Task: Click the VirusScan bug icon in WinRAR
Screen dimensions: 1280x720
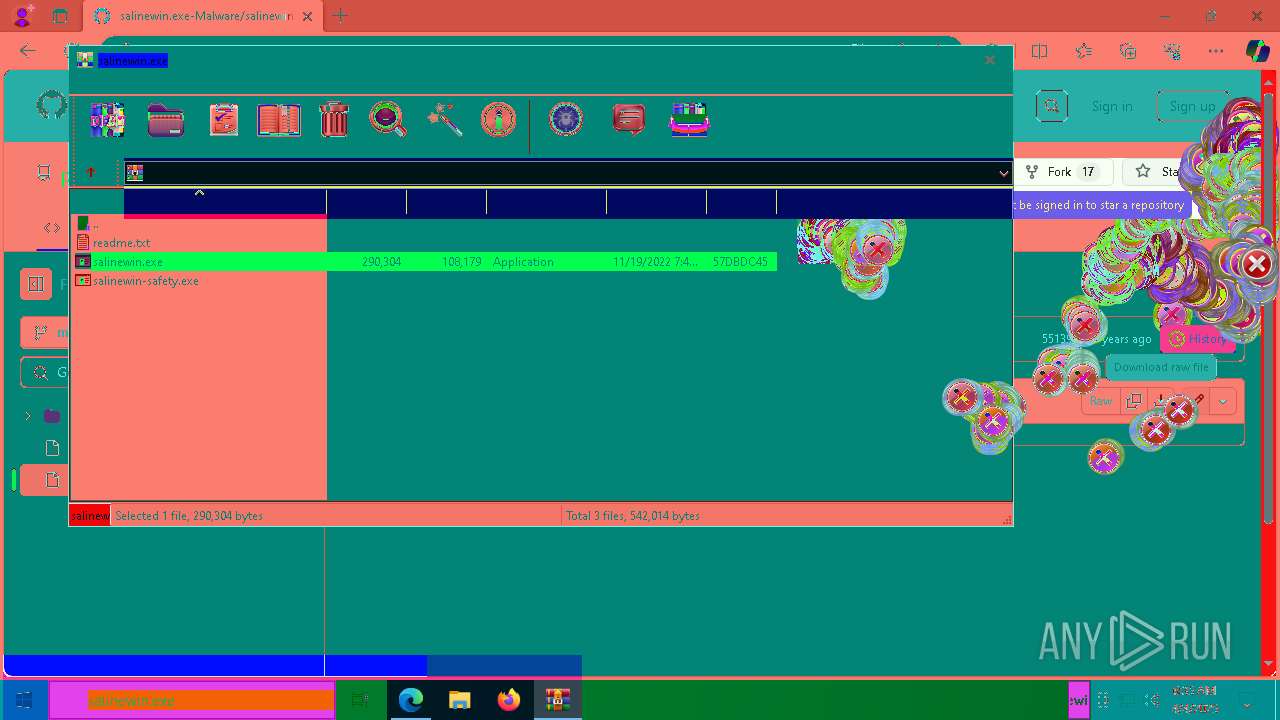Action: click(x=566, y=120)
